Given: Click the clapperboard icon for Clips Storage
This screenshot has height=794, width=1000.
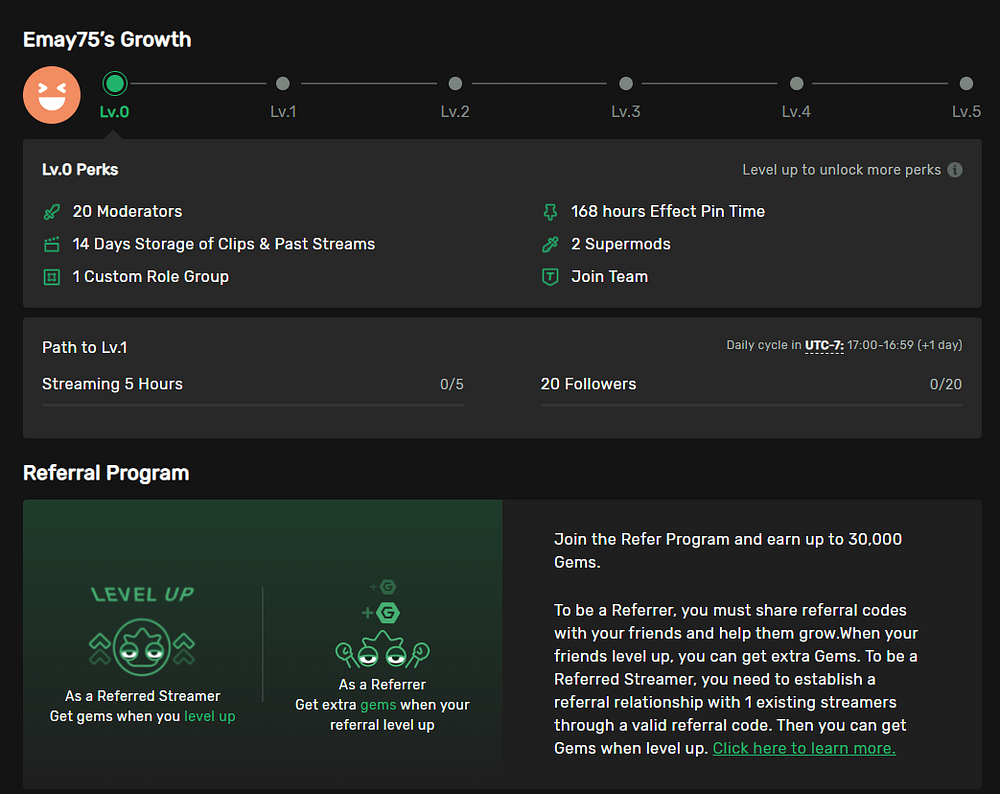Looking at the screenshot, I should 52,244.
